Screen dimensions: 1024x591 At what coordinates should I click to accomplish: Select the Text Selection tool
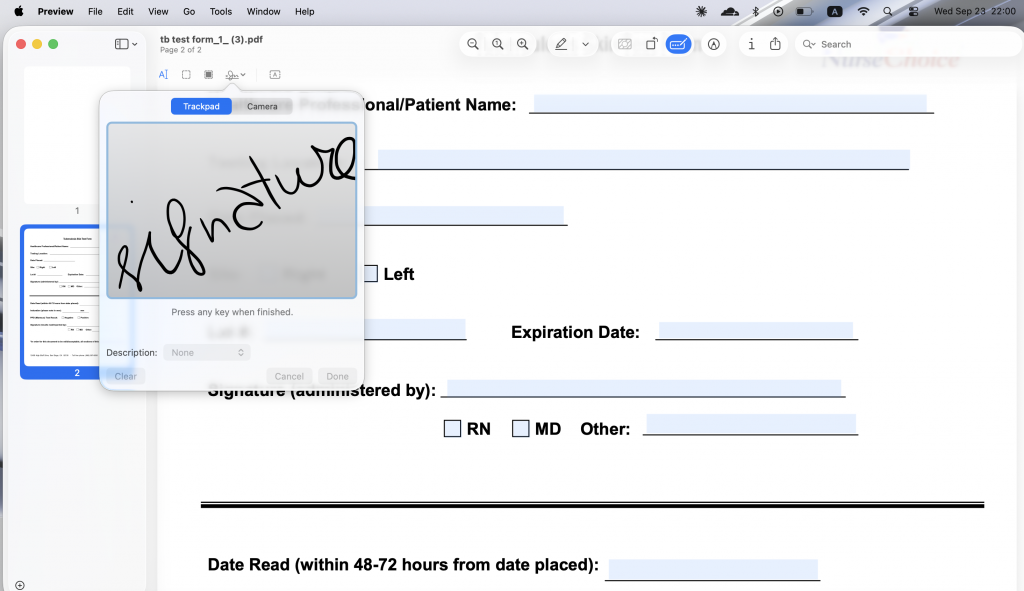coord(163,74)
